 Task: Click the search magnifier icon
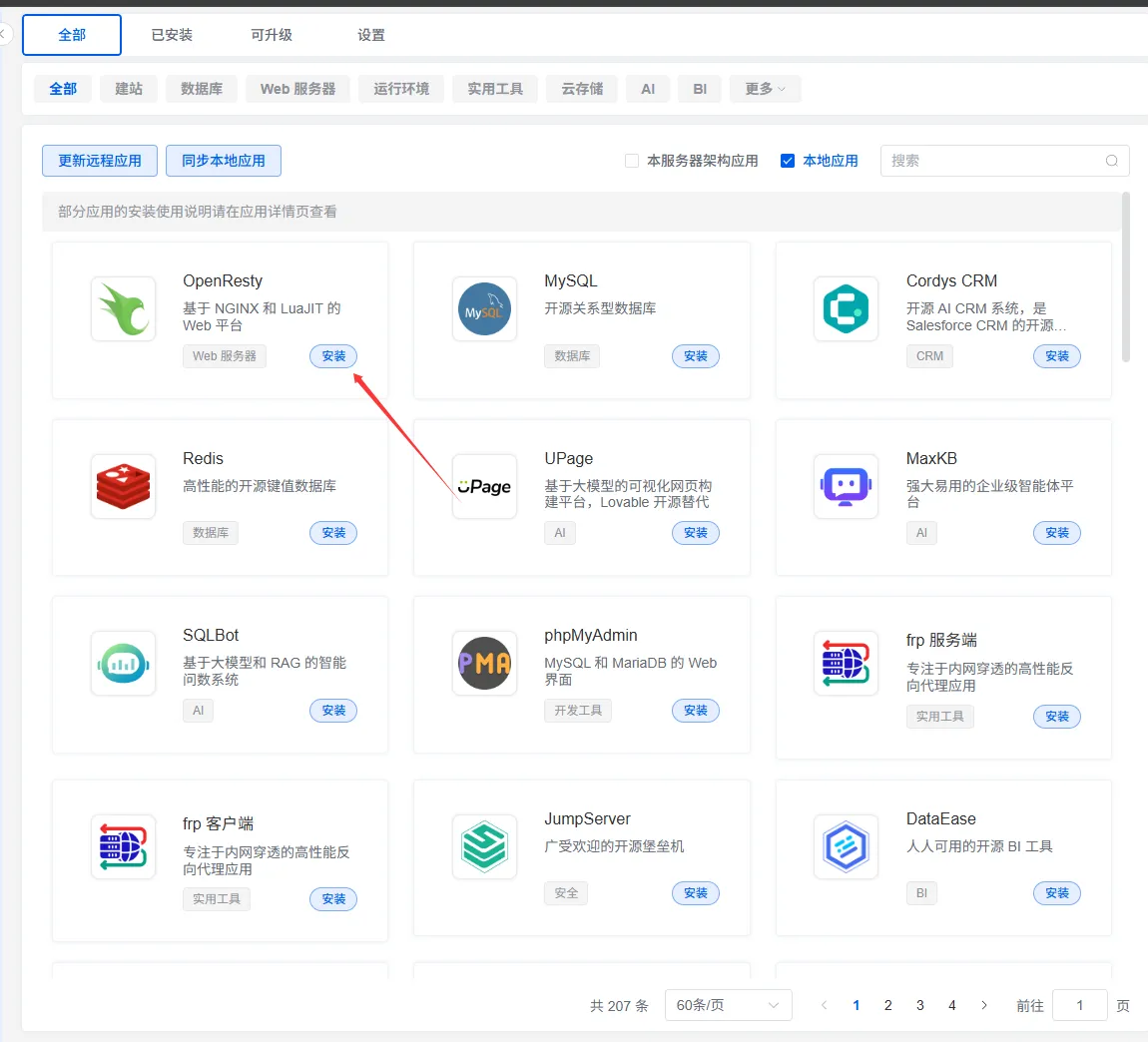(x=1112, y=161)
